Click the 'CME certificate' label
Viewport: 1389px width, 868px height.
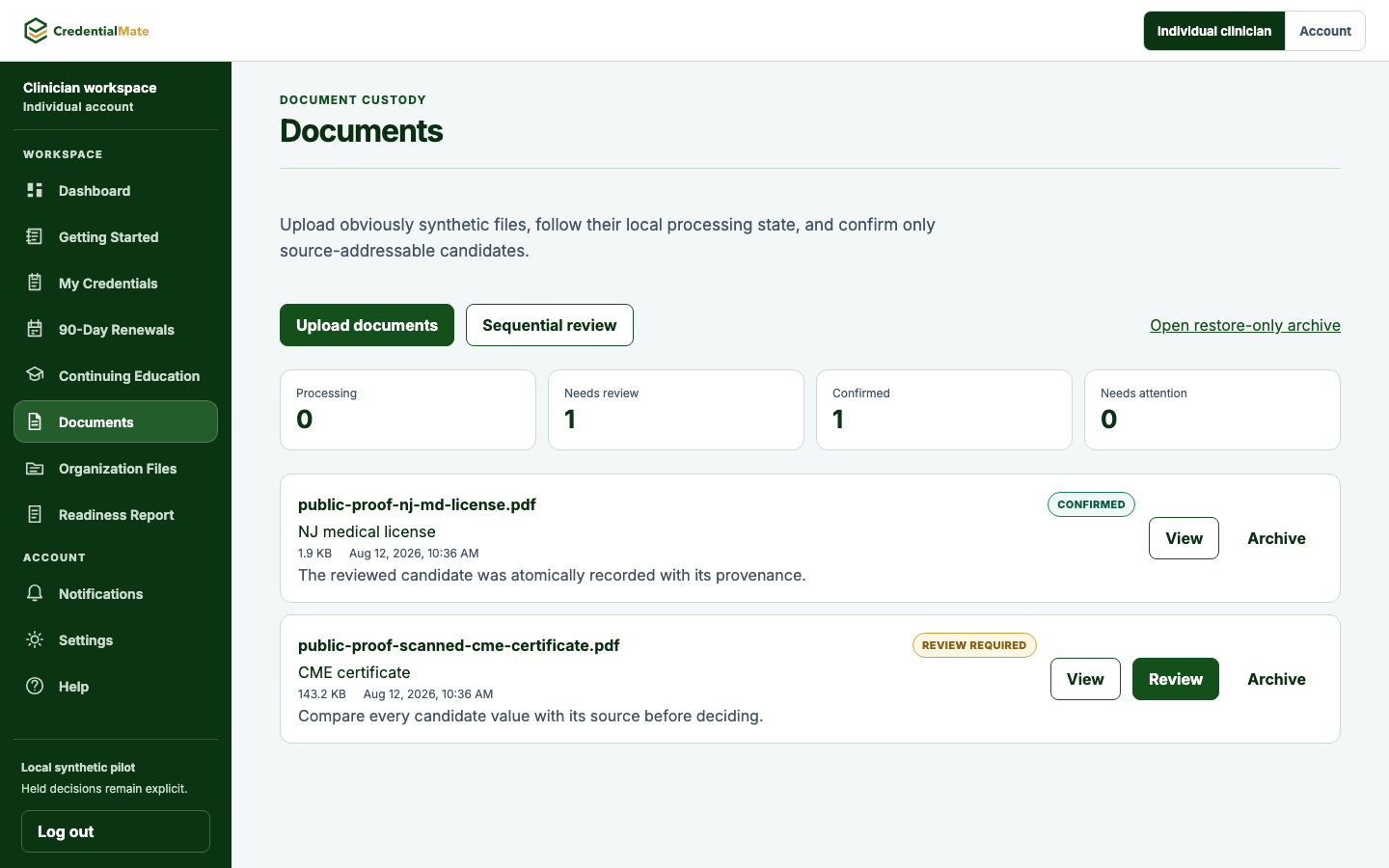[x=354, y=672]
